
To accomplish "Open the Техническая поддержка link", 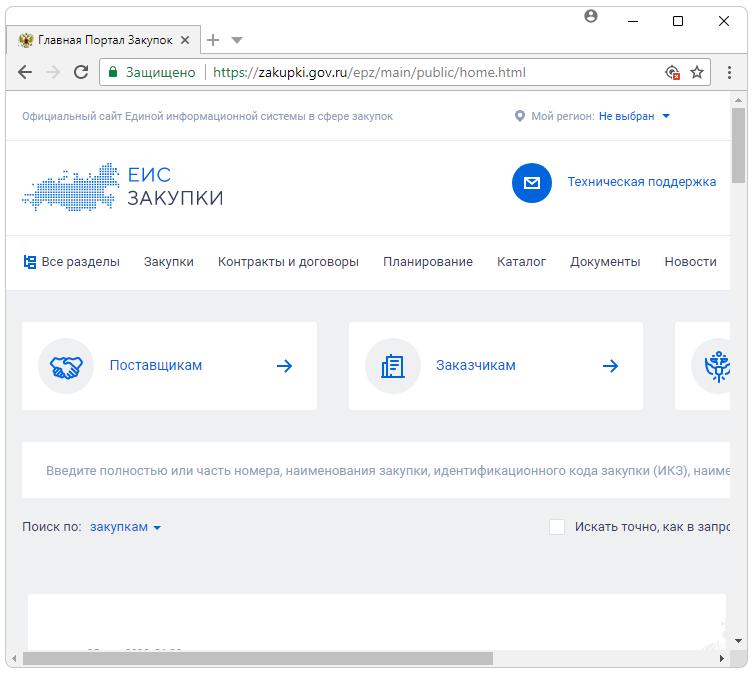I will [642, 182].
